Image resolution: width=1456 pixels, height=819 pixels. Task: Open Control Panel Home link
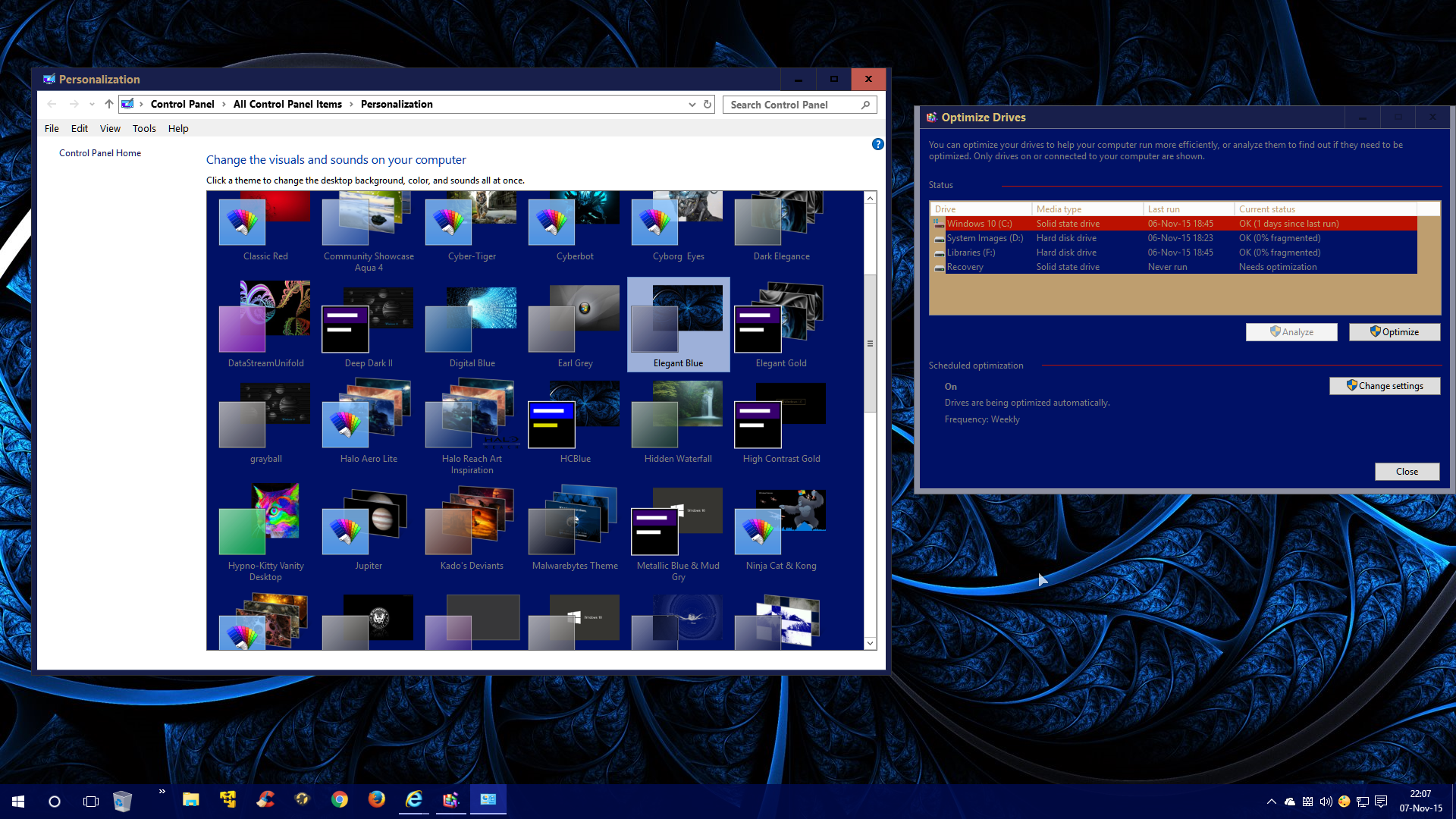pos(100,153)
